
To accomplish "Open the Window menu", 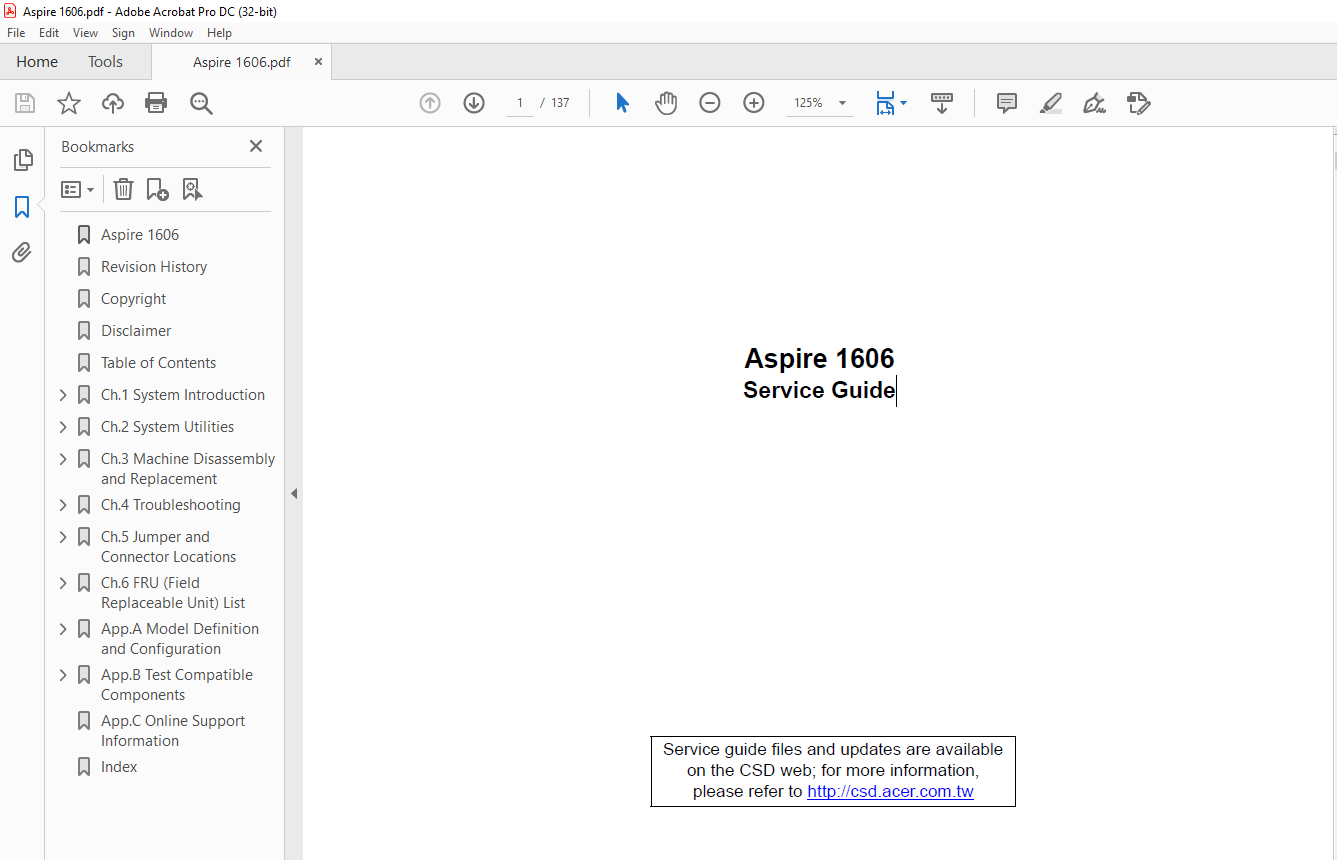I will pos(171,33).
